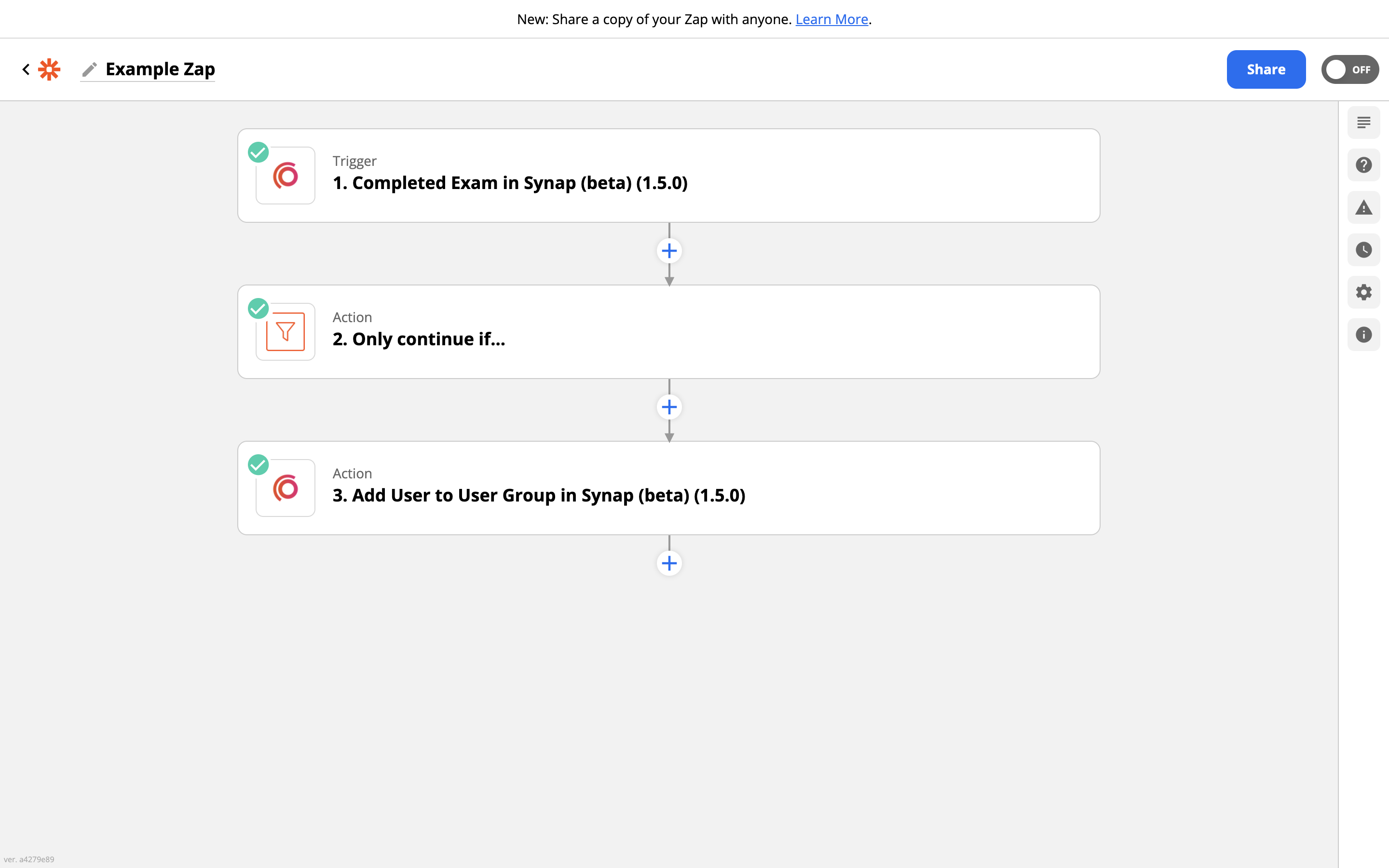Click the green checkmark on step 3
Viewport: 1389px width, 868px height.
click(x=259, y=464)
